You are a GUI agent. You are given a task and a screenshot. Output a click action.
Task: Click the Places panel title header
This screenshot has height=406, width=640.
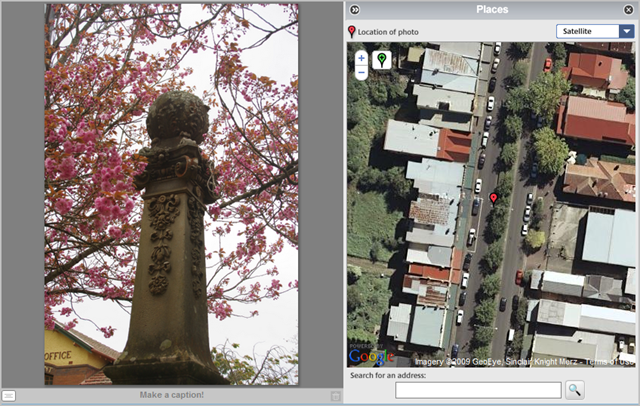coord(492,10)
